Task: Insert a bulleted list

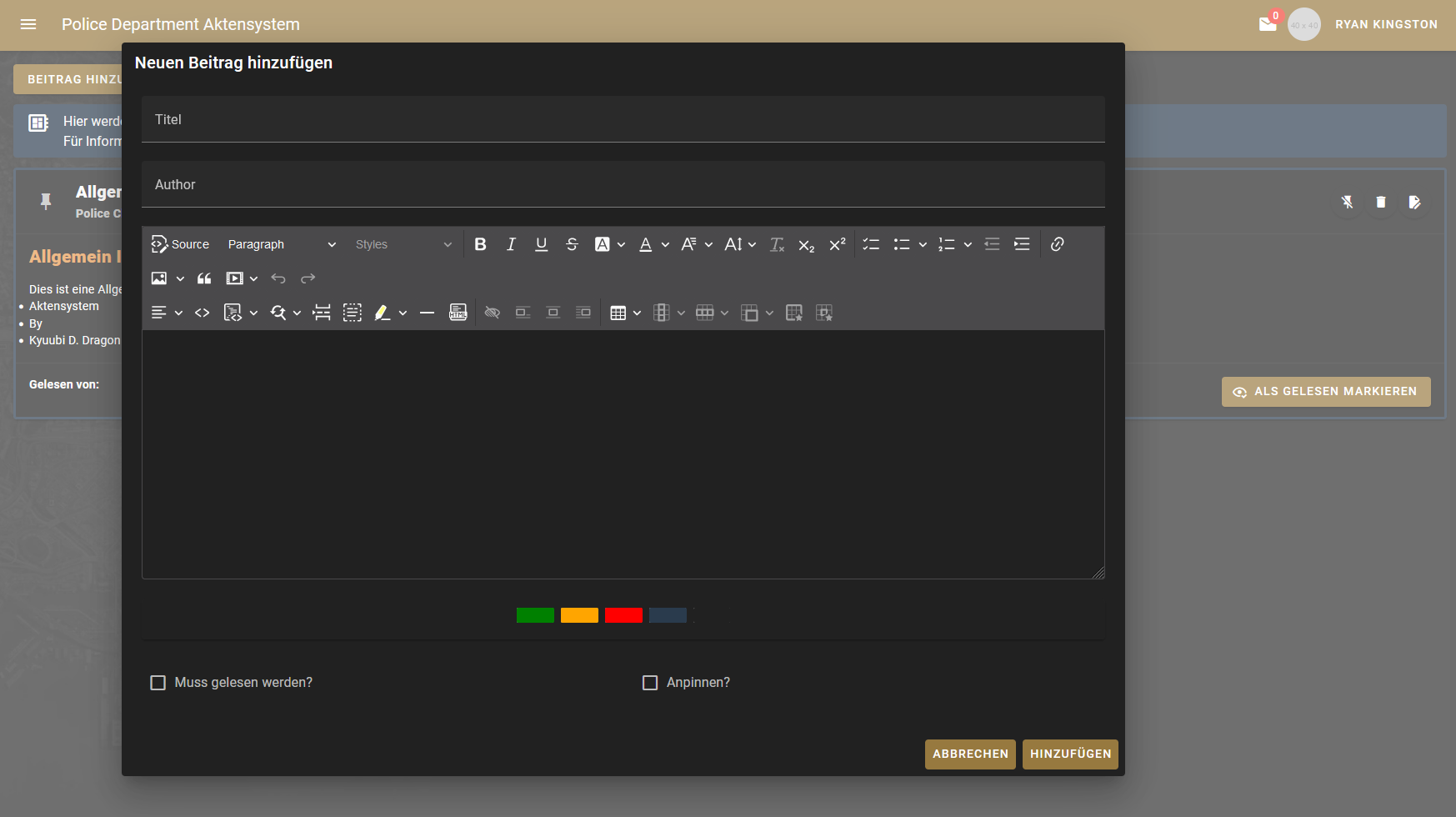Action: 901,244
